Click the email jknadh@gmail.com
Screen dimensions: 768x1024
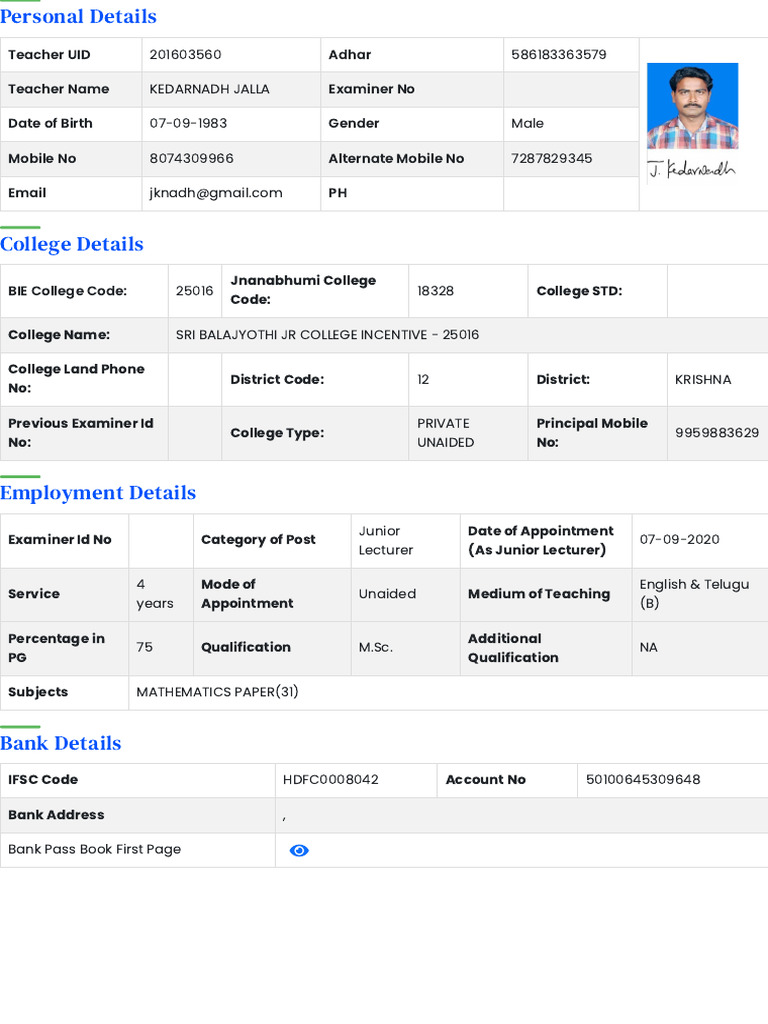(216, 193)
